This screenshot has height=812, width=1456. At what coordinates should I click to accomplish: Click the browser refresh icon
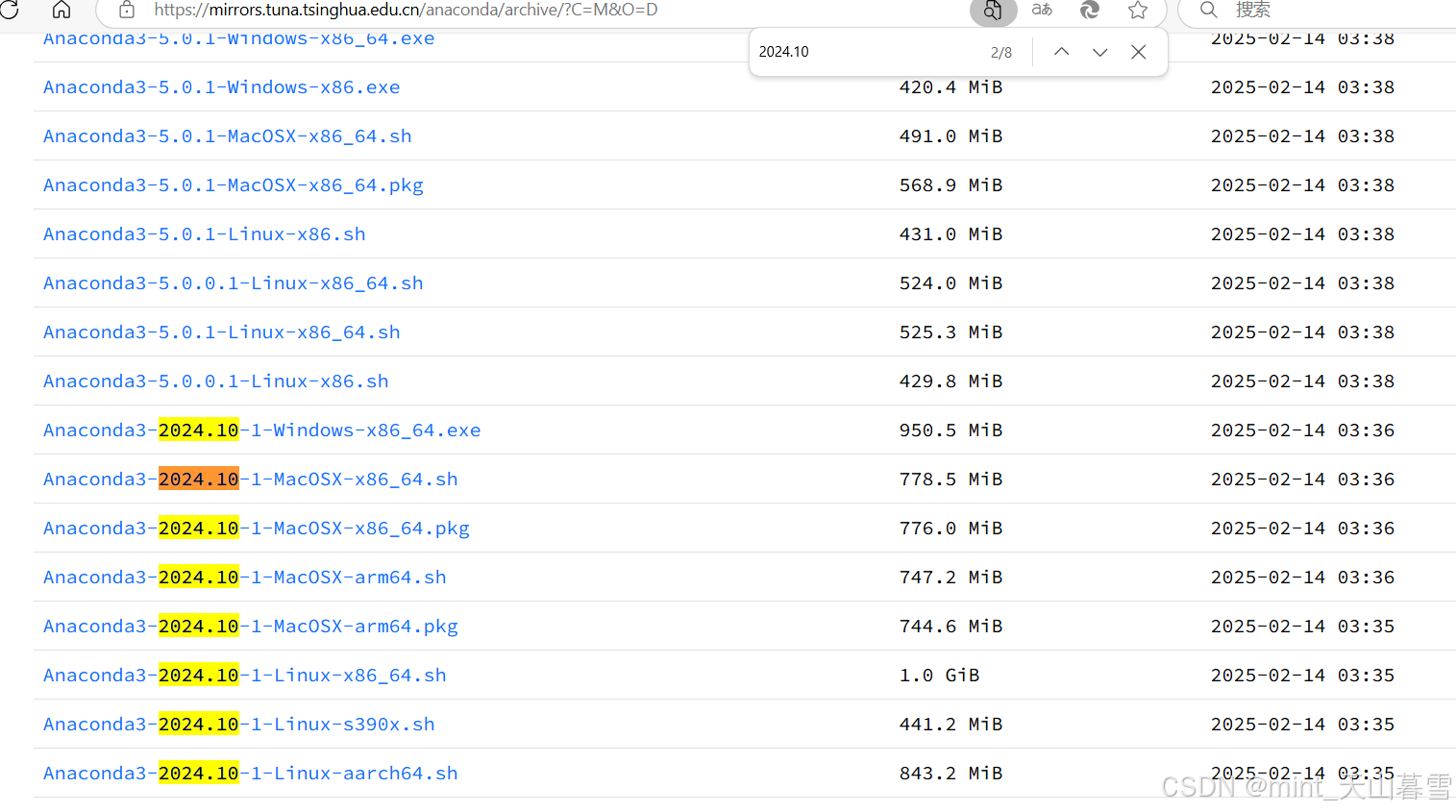[9, 10]
